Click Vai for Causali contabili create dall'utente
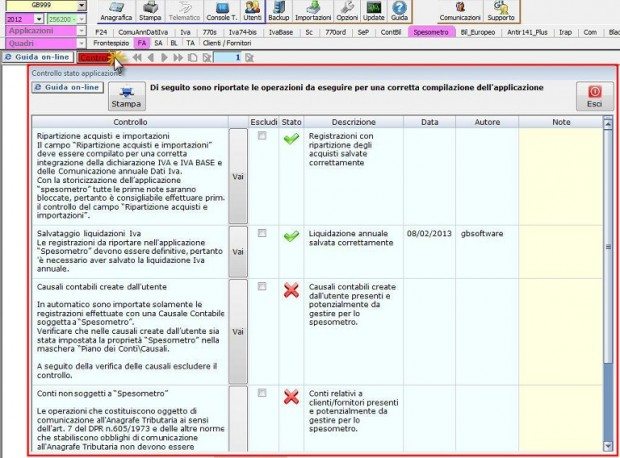Image resolution: width=620 pixels, height=458 pixels. (238, 332)
